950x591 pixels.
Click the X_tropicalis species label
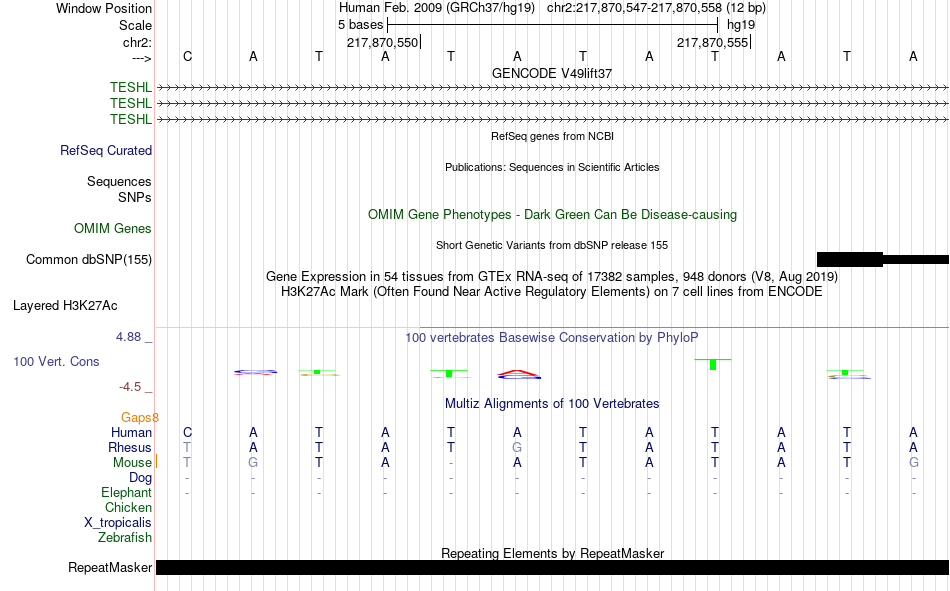(x=118, y=523)
